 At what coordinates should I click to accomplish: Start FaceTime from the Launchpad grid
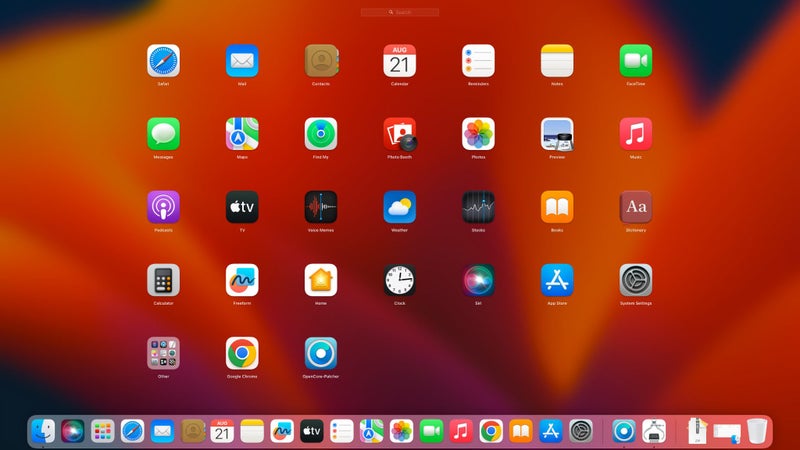pyautogui.click(x=636, y=61)
